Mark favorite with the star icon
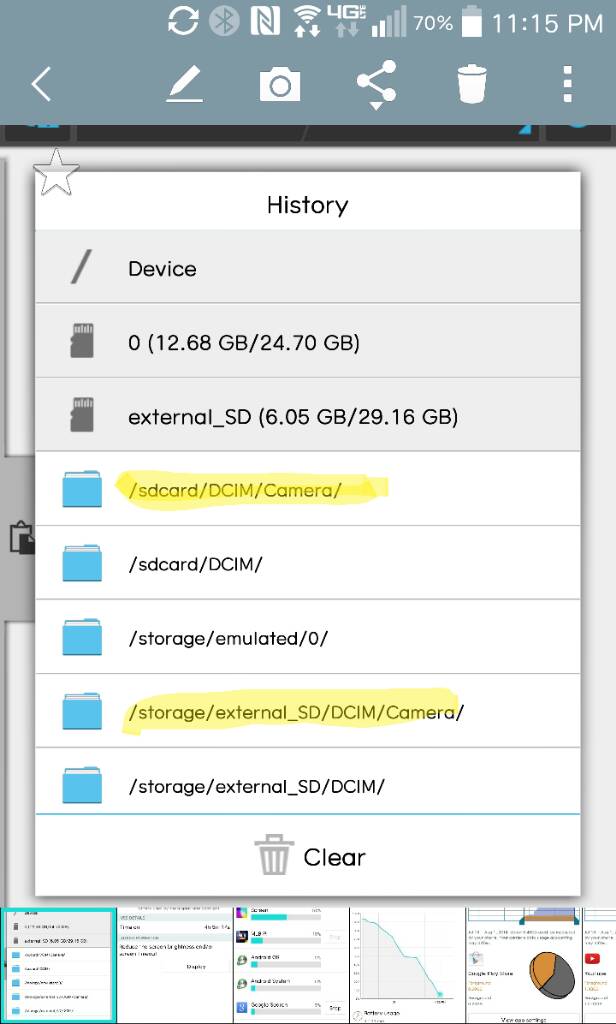Image resolution: width=616 pixels, height=1024 pixels. click(x=56, y=172)
